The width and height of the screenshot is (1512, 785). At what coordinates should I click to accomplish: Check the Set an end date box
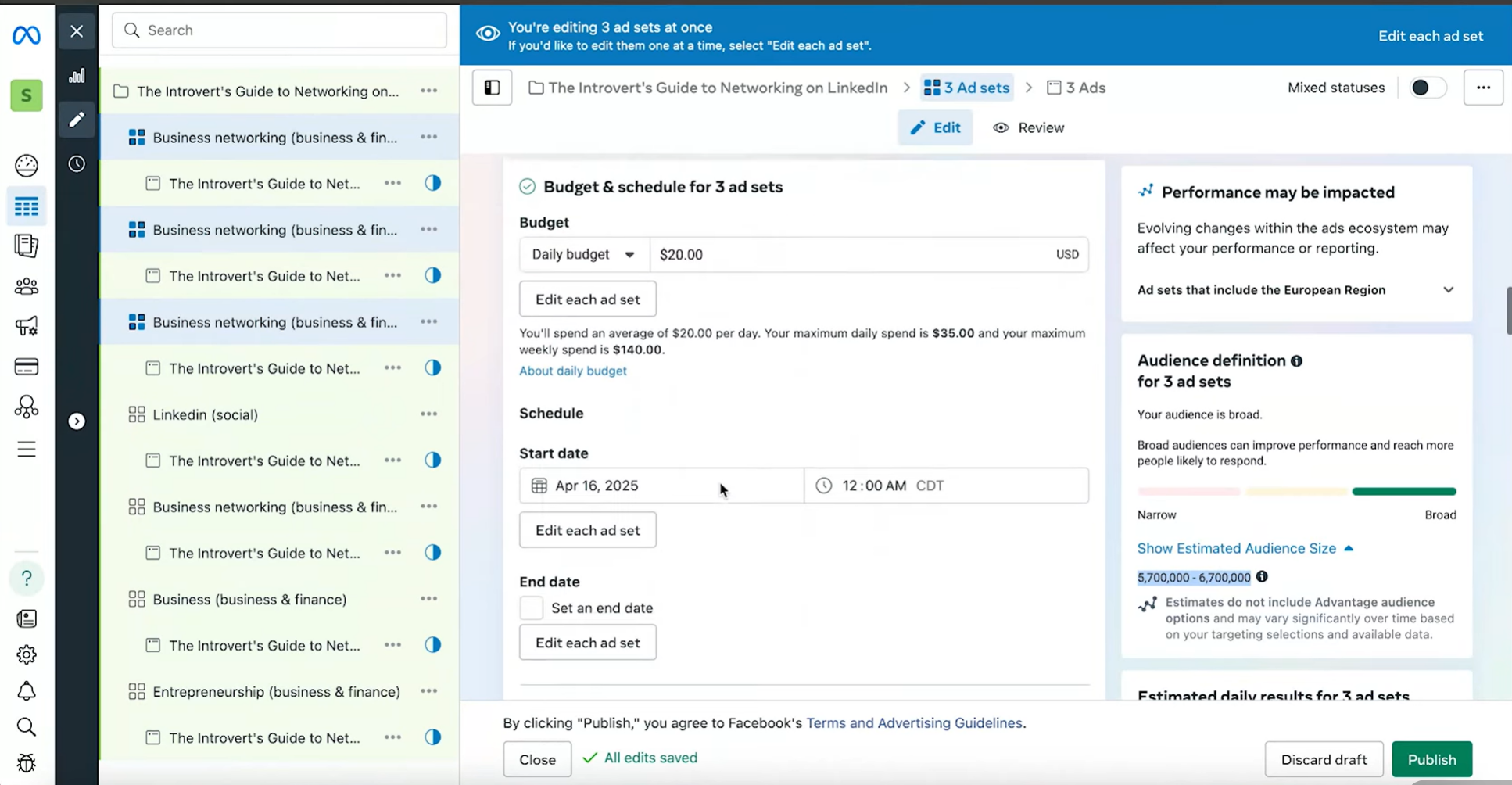pyautogui.click(x=531, y=608)
